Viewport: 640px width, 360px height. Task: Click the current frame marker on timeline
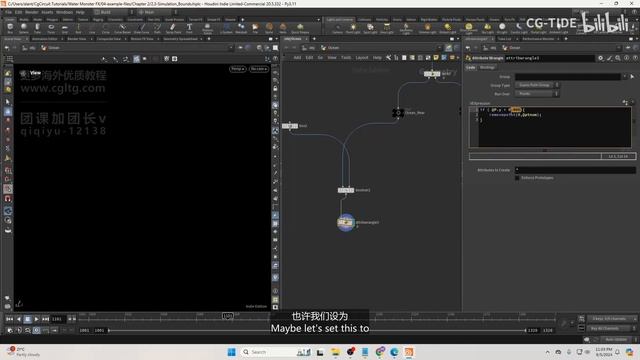pos(227,316)
